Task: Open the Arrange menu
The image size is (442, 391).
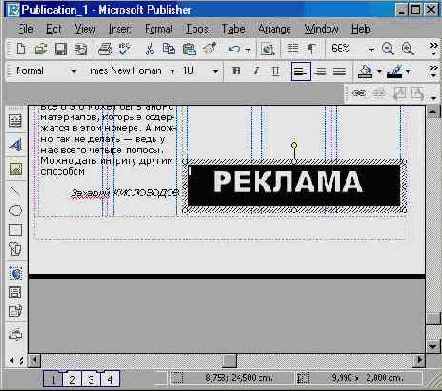Action: click(x=274, y=29)
